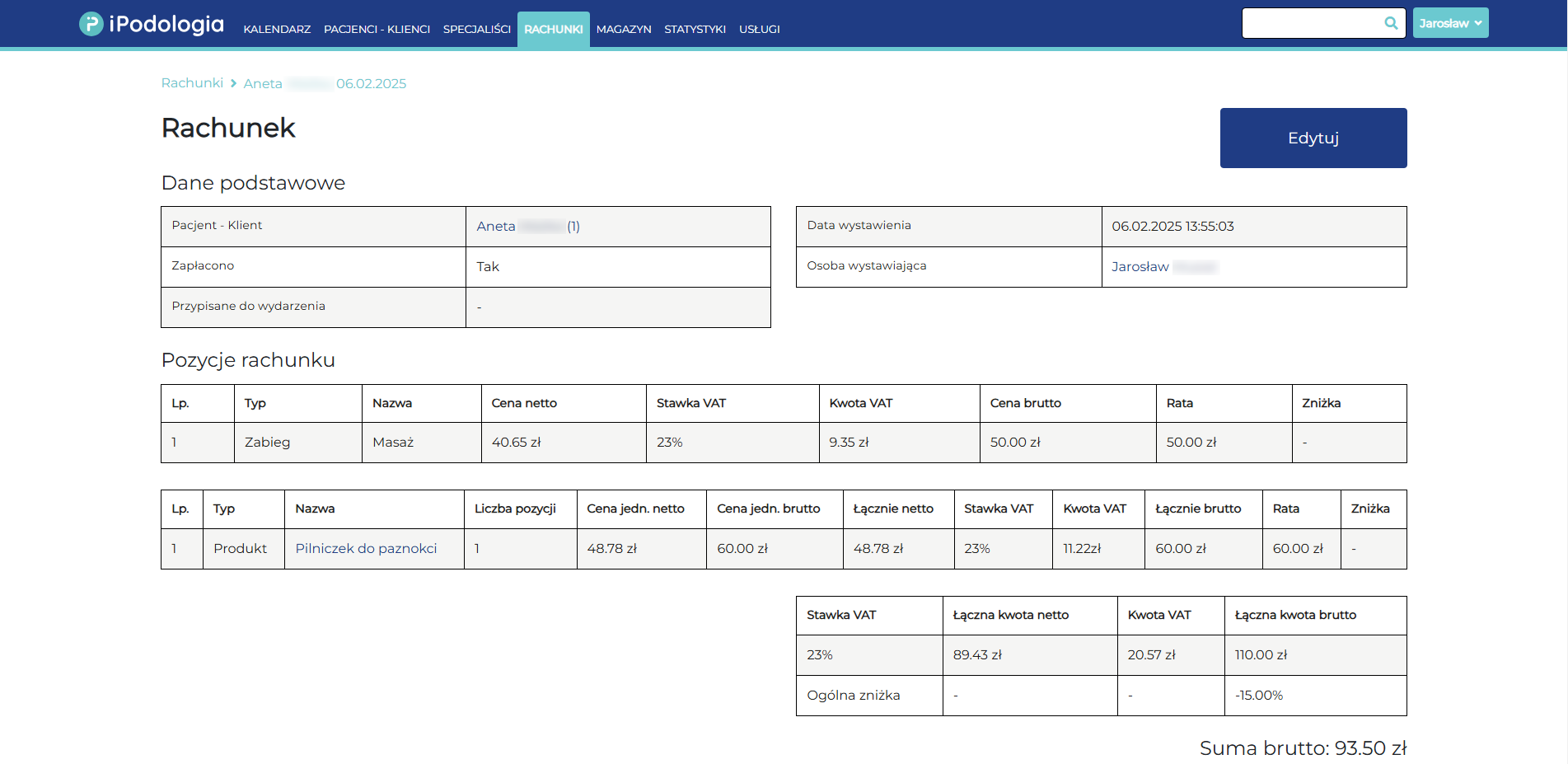Screen dimensions: 1568x764
Task: Open the Kalendarz menu
Action: (277, 30)
